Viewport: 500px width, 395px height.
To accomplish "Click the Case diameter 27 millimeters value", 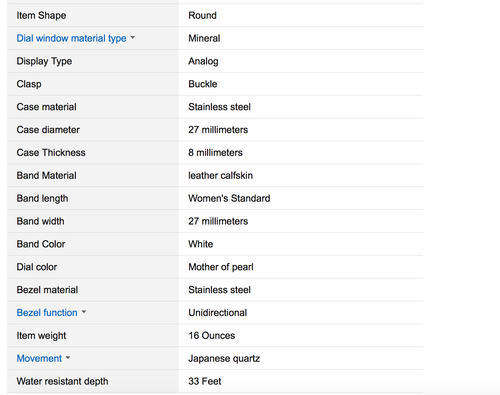I will pos(218,130).
